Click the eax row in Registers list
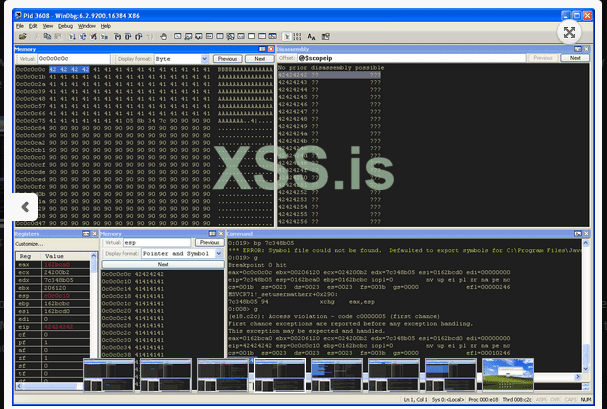Image resolution: width=607 pixels, height=409 pixels. [x=53, y=265]
